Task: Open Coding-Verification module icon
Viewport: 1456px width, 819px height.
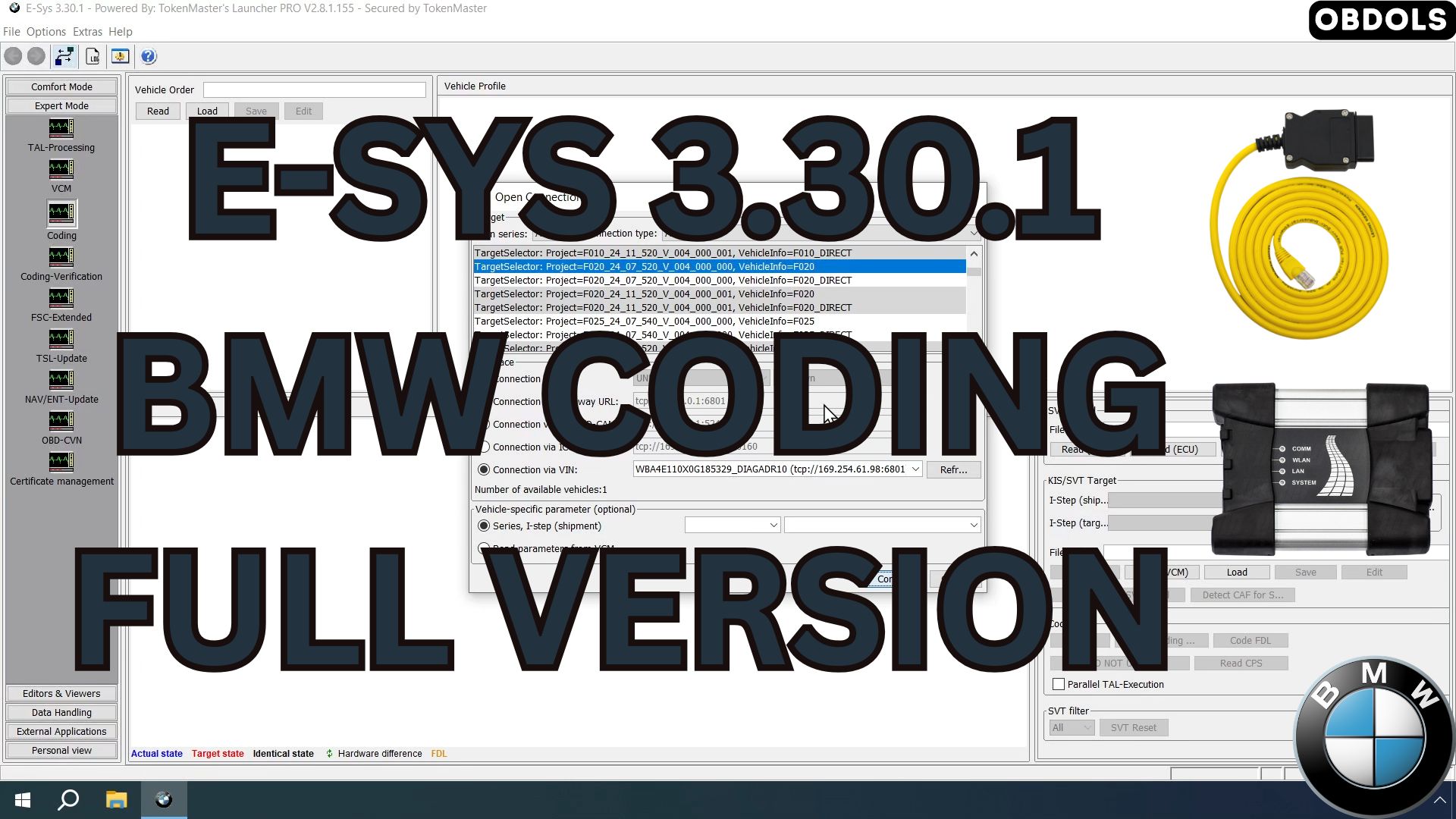Action: point(61,256)
